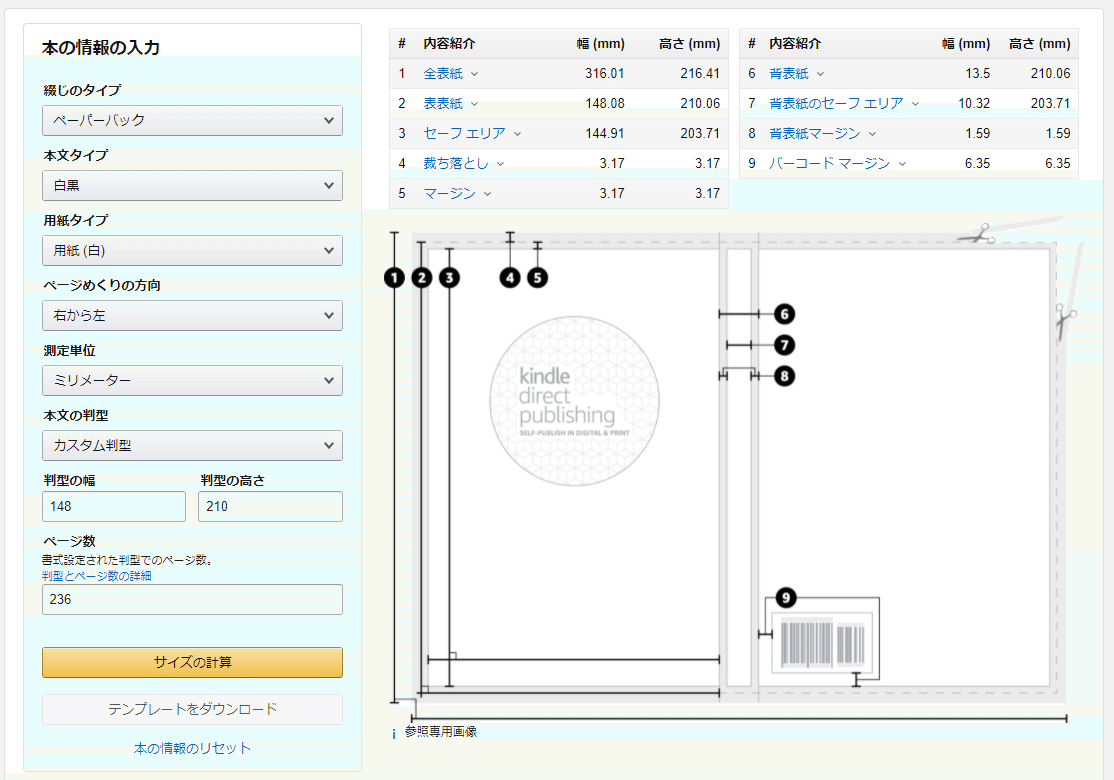Click the number 2 marker in diagram

pyautogui.click(x=422, y=278)
